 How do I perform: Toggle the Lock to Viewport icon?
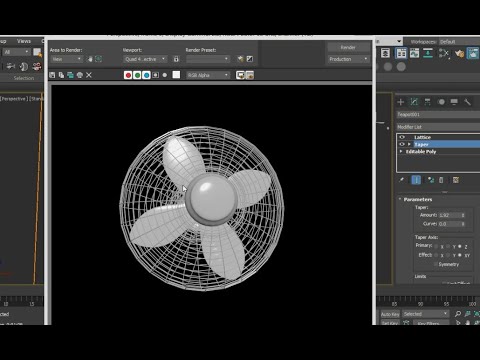[x=176, y=59]
